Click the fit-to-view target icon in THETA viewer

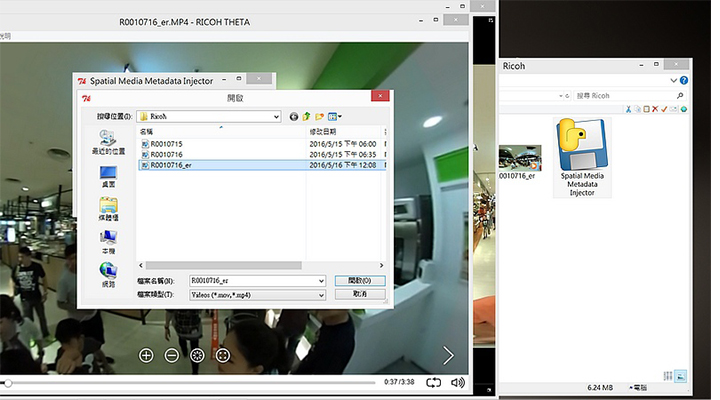click(x=223, y=355)
